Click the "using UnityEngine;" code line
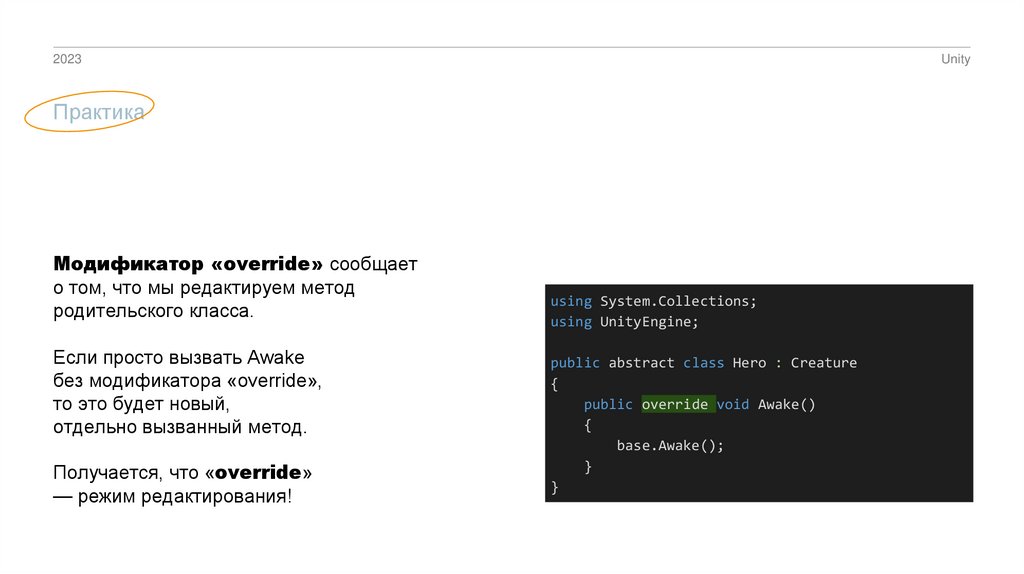This screenshot has width=1024, height=574. (x=624, y=322)
